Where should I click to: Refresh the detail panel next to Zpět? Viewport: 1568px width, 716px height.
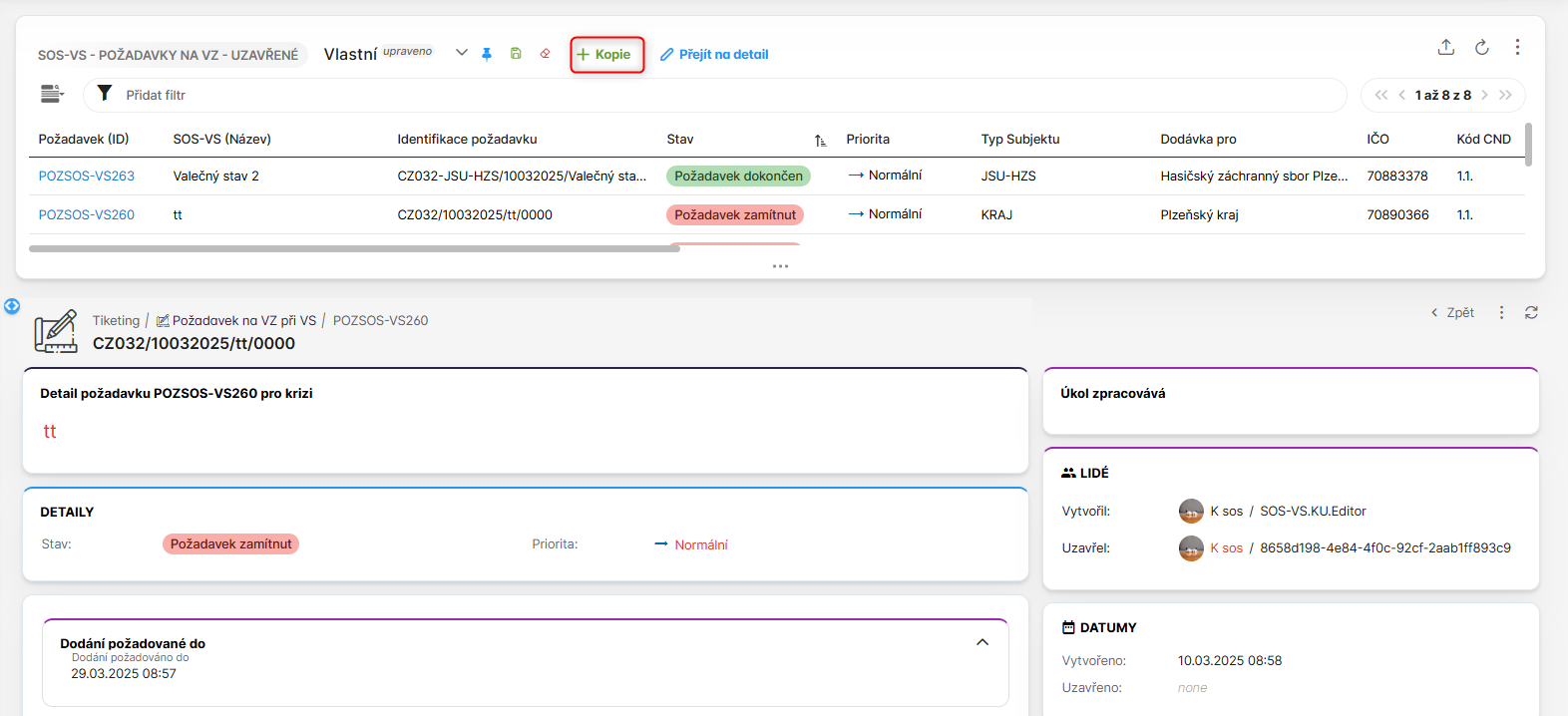[x=1531, y=312]
